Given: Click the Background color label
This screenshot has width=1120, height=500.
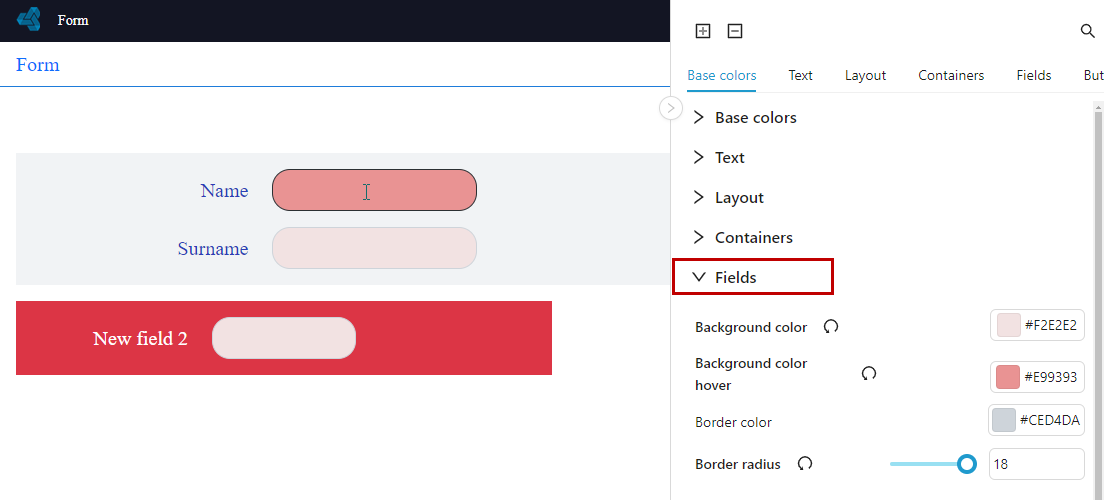Looking at the screenshot, I should pos(751,327).
